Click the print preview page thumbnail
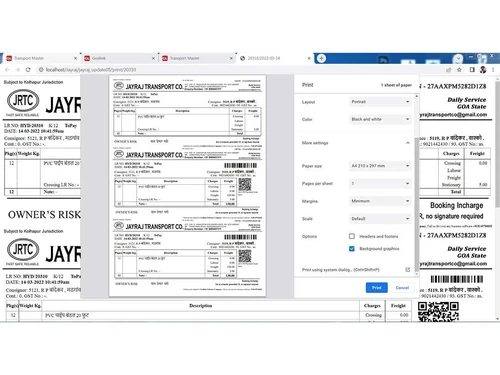The height and width of the screenshot is (375, 500). click(187, 186)
